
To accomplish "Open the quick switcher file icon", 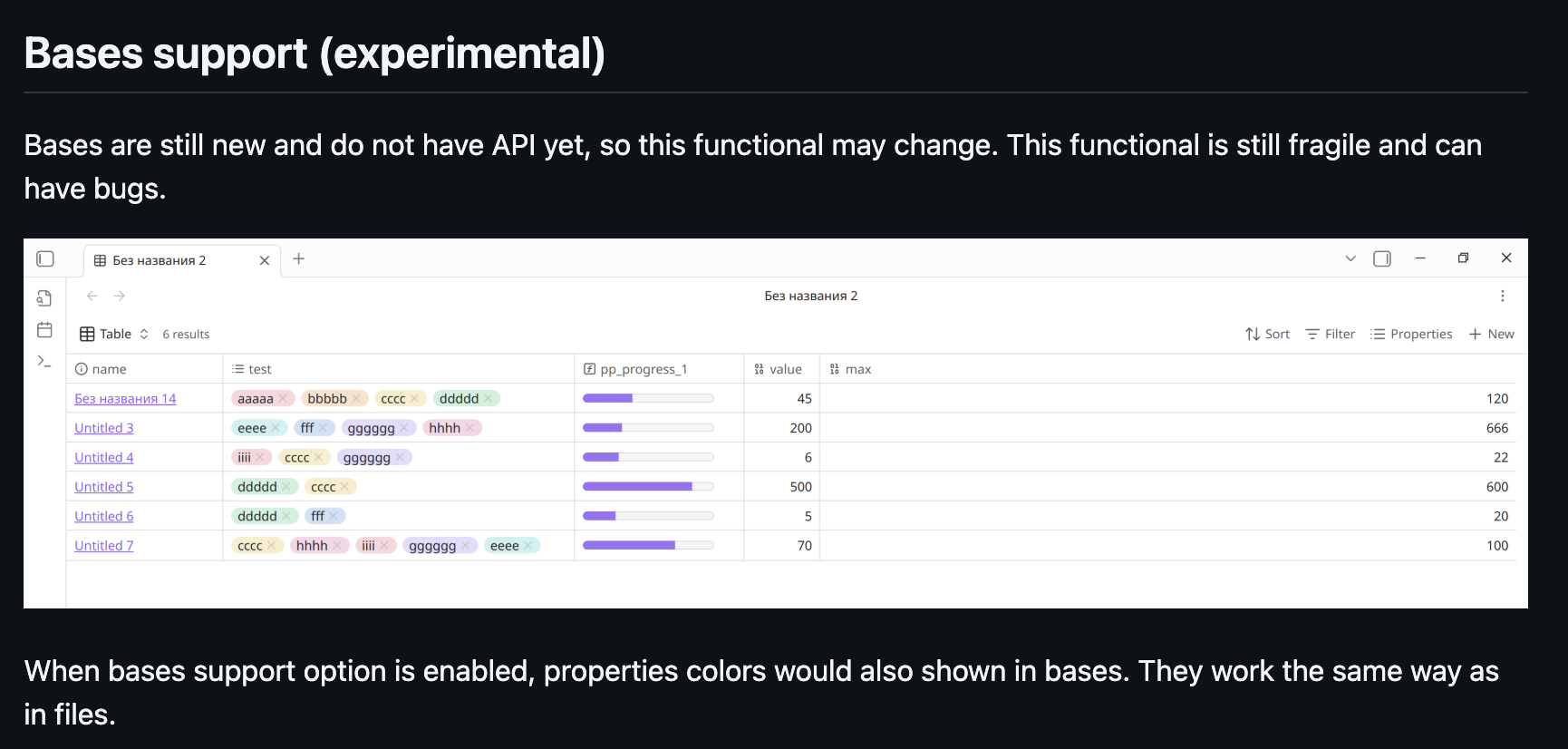I will pos(44,298).
